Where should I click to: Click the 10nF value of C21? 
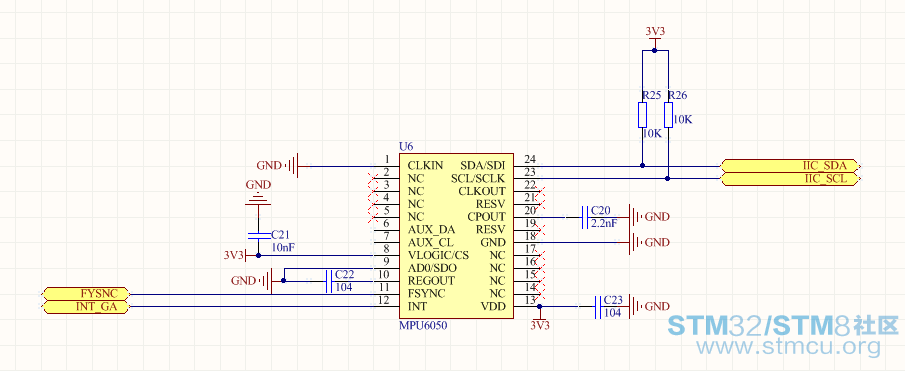coord(283,247)
